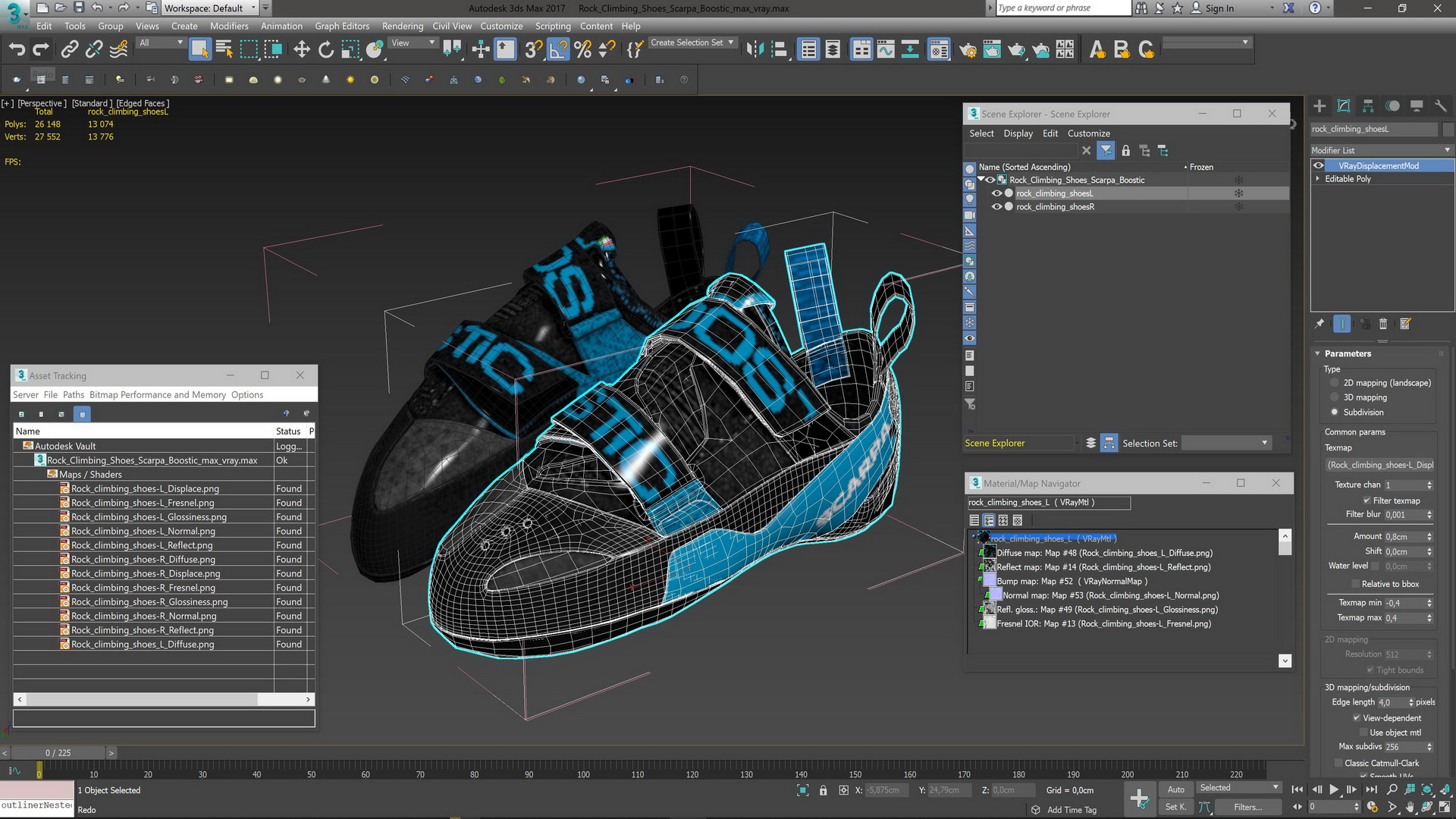The width and height of the screenshot is (1456, 819).
Task: Open Render Setup teapot-gear icon
Action: [x=968, y=50]
